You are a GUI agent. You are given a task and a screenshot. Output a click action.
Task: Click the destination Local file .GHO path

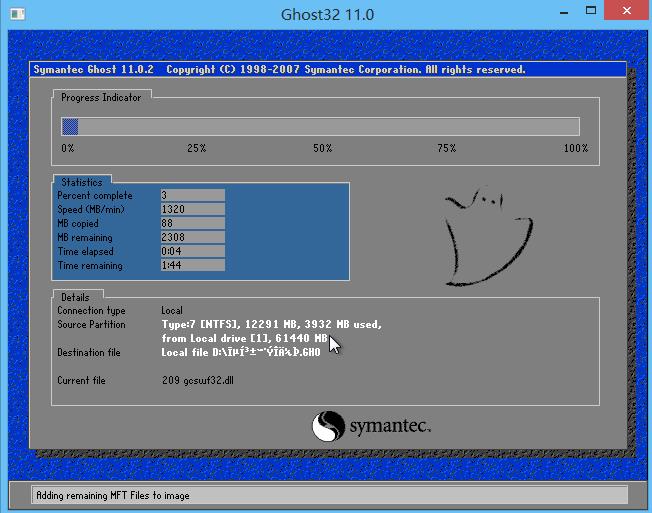241,353
